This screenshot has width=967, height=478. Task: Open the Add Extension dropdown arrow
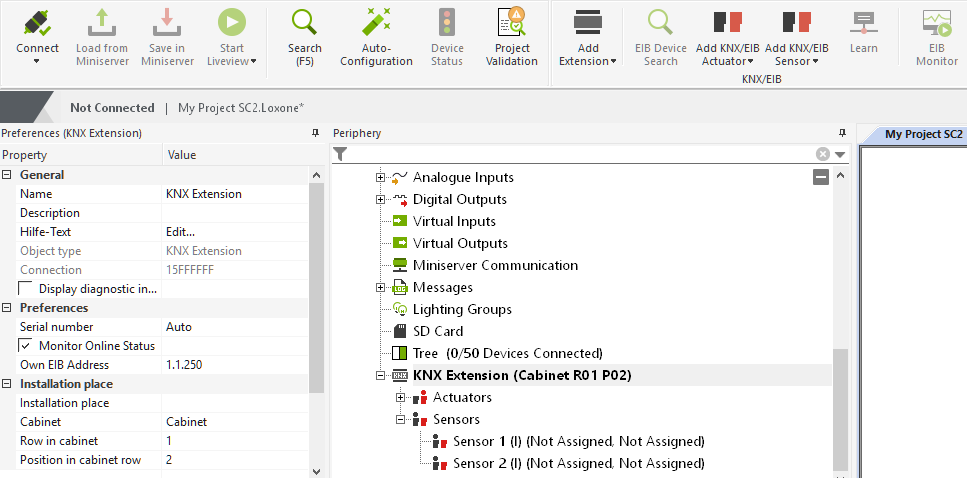613,61
